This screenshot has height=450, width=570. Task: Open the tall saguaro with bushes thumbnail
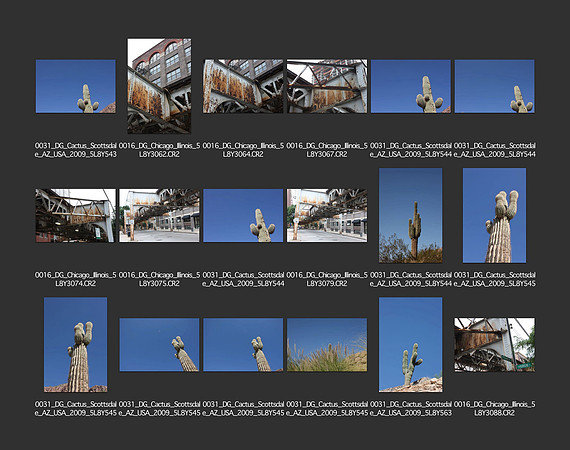pos(411,216)
